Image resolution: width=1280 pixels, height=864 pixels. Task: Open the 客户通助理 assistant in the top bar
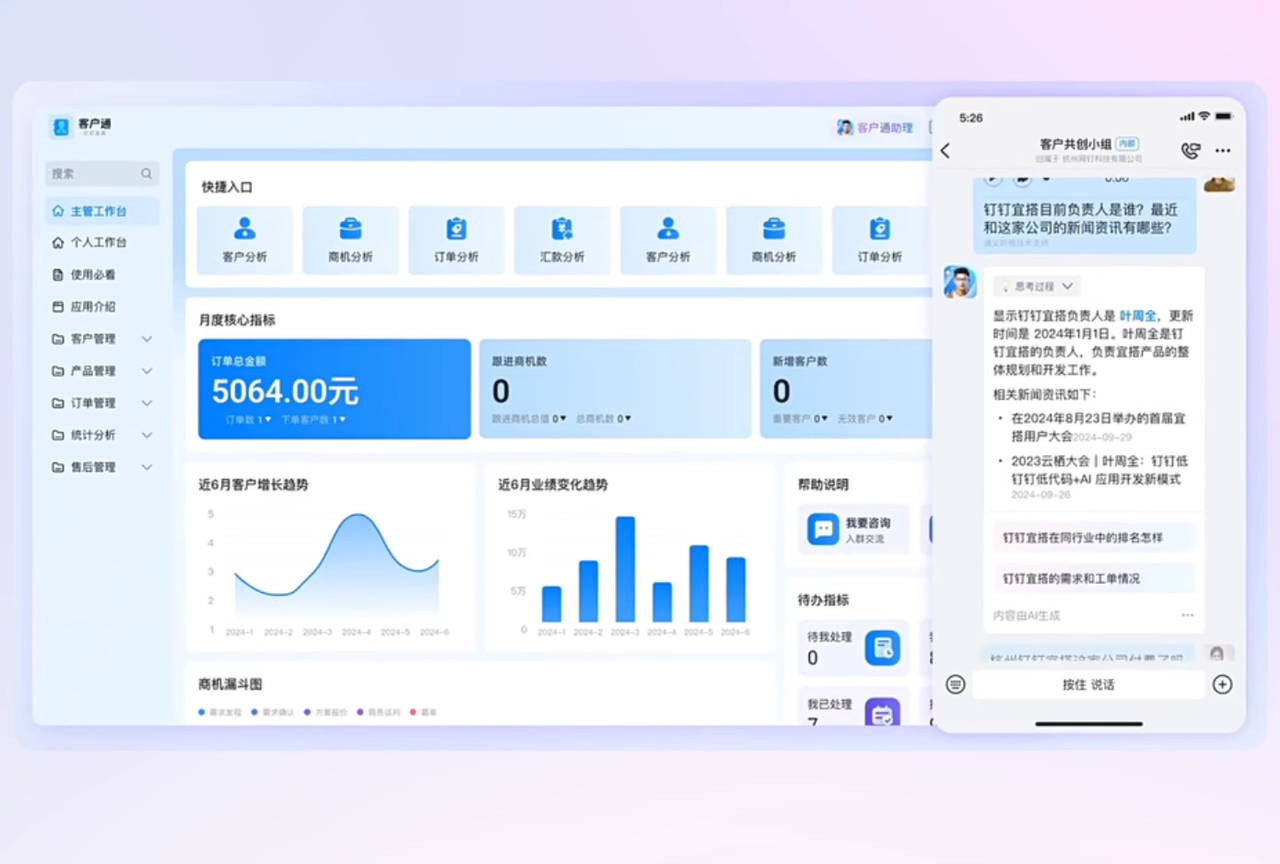pyautogui.click(x=875, y=128)
